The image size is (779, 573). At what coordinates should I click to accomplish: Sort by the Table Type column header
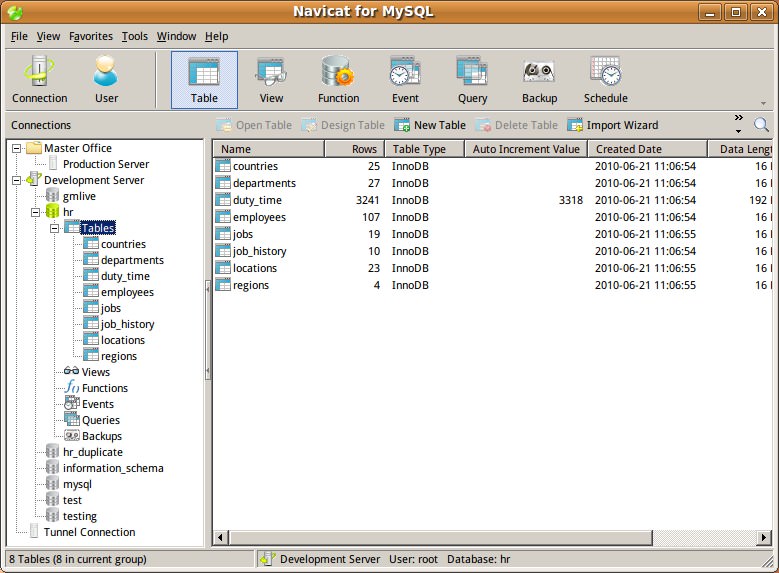tap(424, 149)
